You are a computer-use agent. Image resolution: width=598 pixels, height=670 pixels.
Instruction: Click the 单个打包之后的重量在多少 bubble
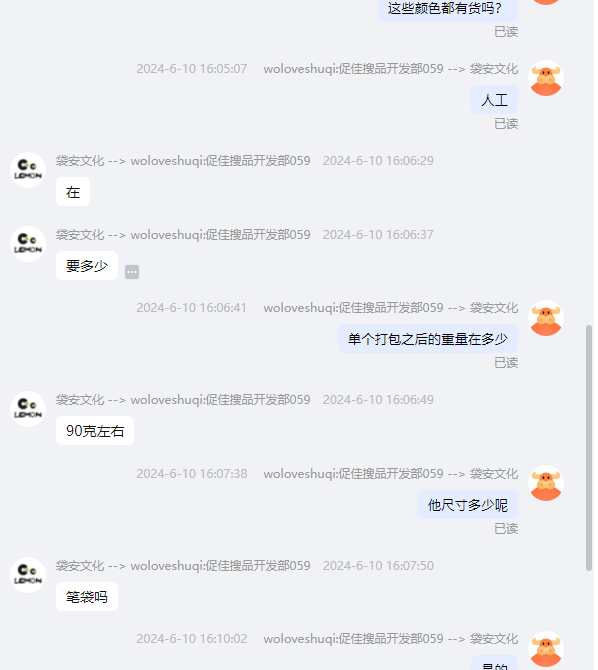pyautogui.click(x=428, y=338)
